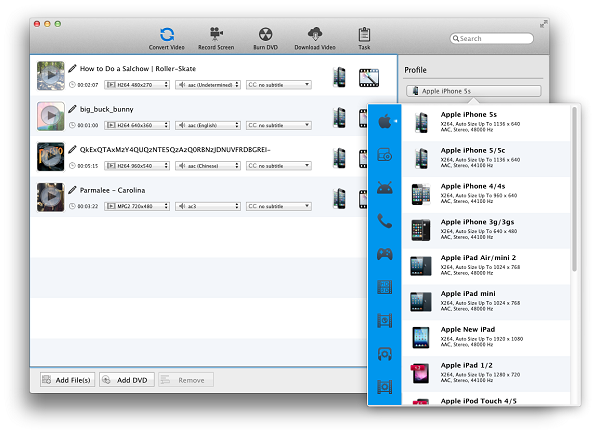The image size is (600, 434).
Task: Choose the Apple iPad mini profile
Action: pos(486,302)
